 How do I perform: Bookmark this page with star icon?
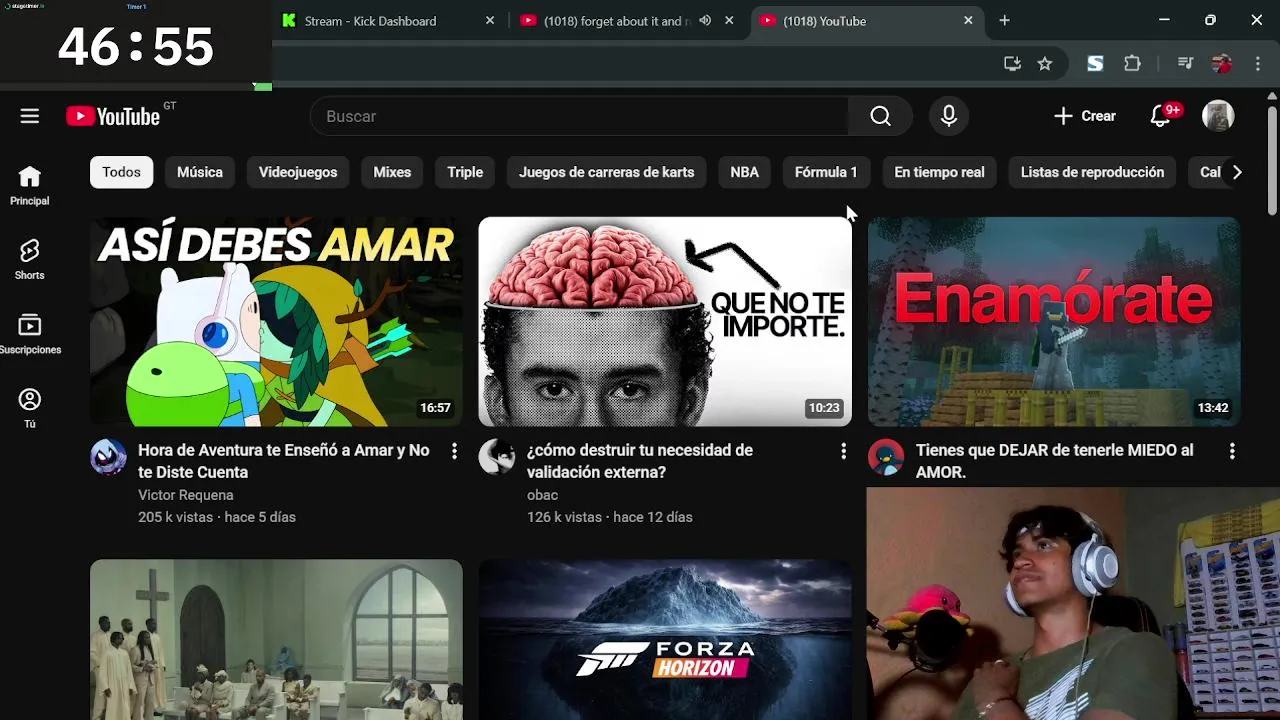pyautogui.click(x=1045, y=64)
